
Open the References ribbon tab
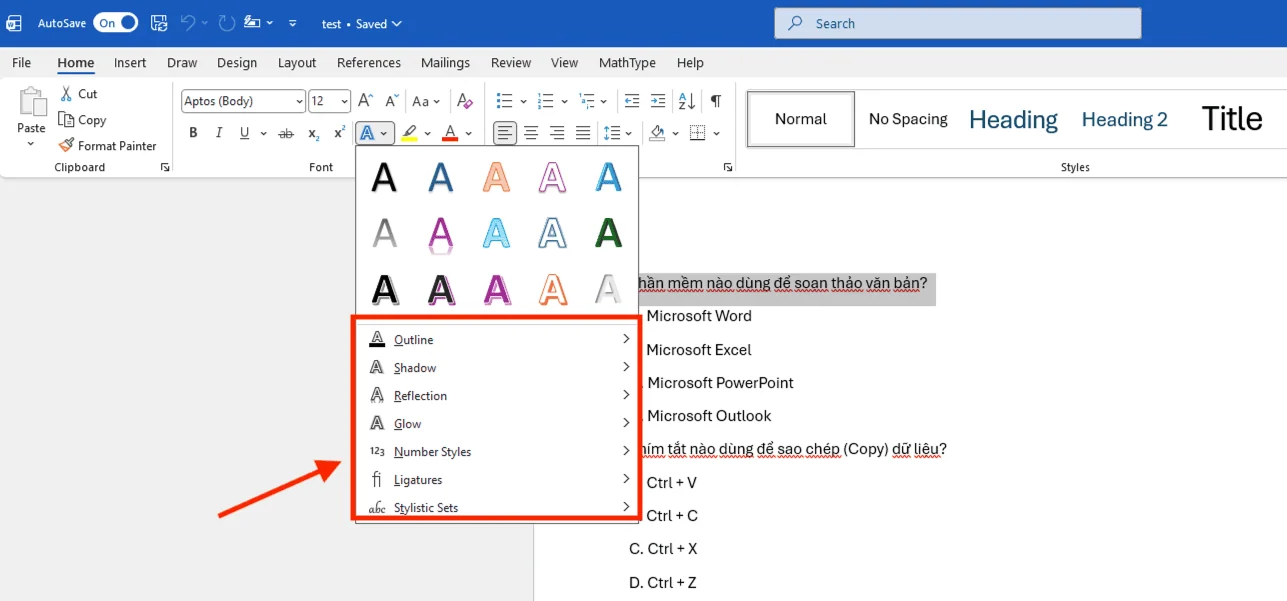[368, 62]
